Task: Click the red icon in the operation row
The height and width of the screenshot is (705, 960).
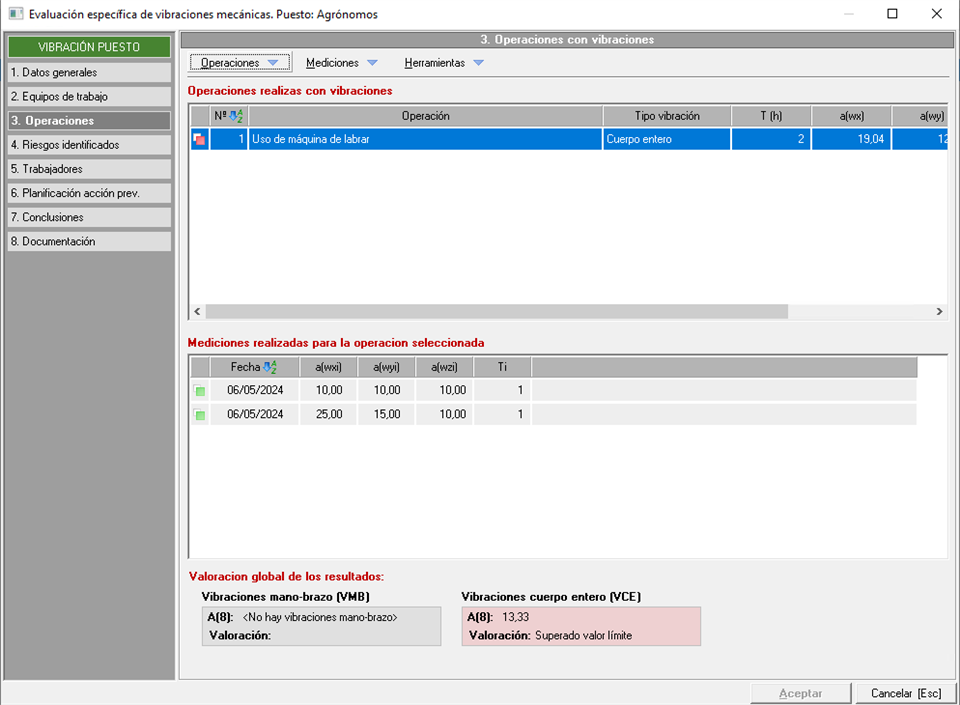Action: [199, 140]
